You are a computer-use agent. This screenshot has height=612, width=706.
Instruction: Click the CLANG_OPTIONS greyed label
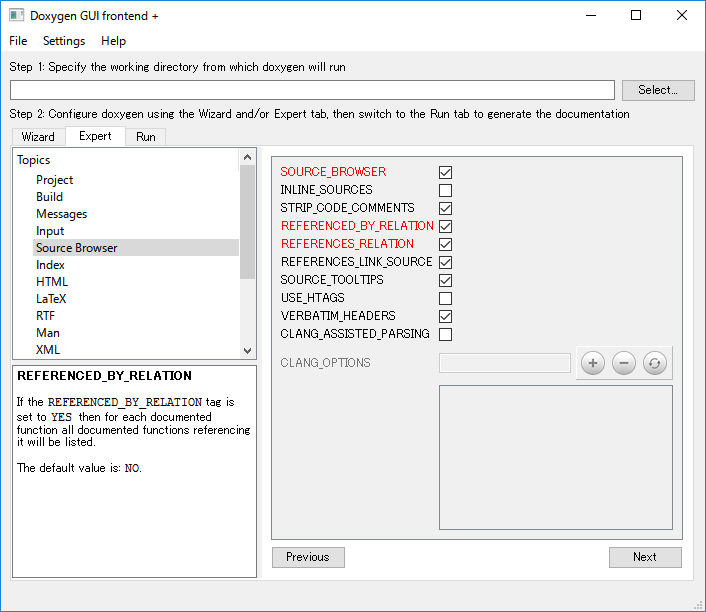pyautogui.click(x=325, y=363)
